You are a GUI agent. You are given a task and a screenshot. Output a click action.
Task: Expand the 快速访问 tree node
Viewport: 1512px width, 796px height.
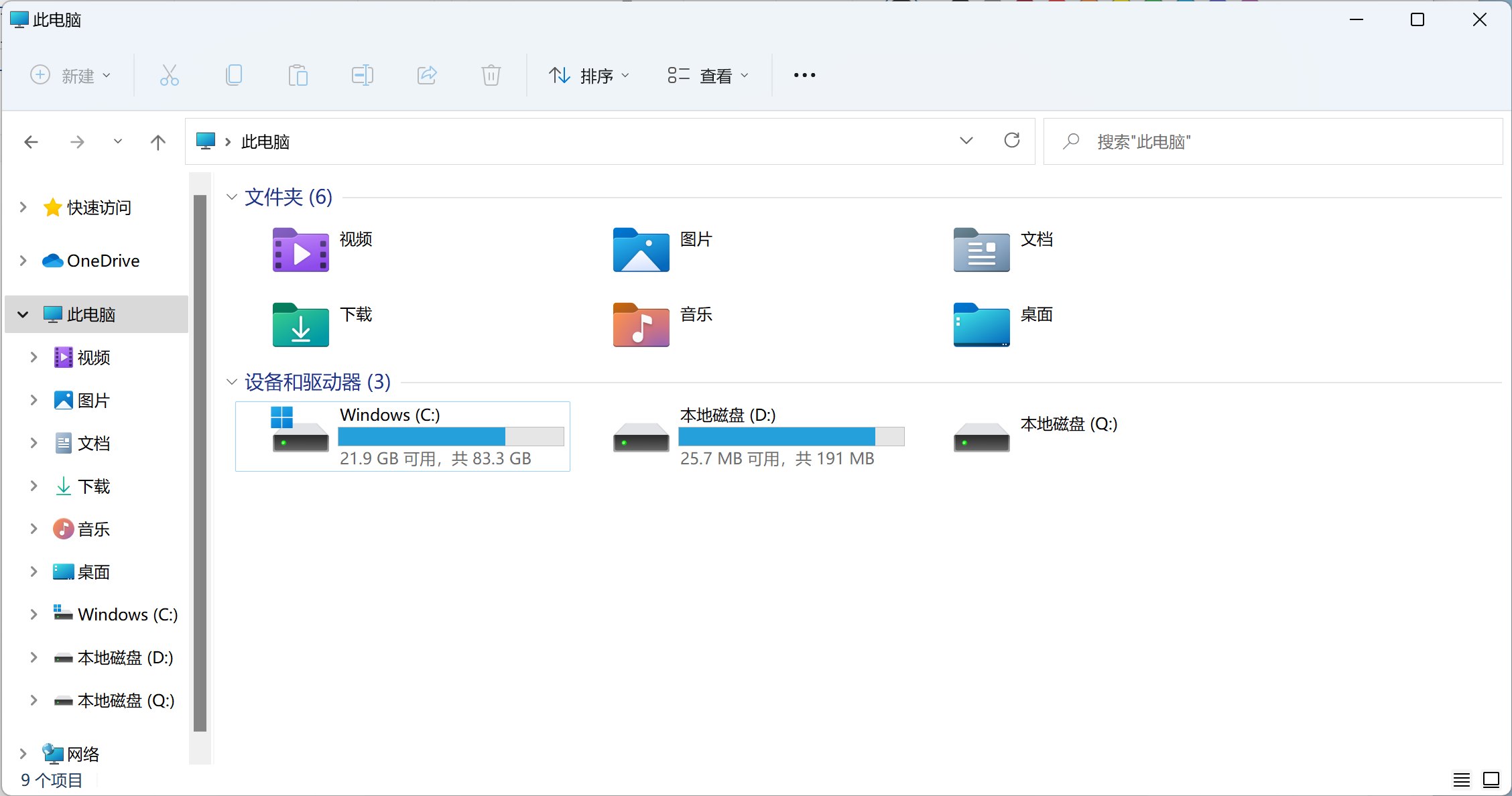click(x=23, y=207)
